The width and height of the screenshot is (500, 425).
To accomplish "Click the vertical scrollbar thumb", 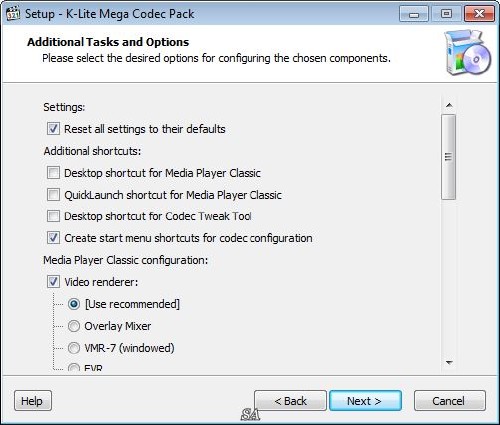I will click(449, 157).
